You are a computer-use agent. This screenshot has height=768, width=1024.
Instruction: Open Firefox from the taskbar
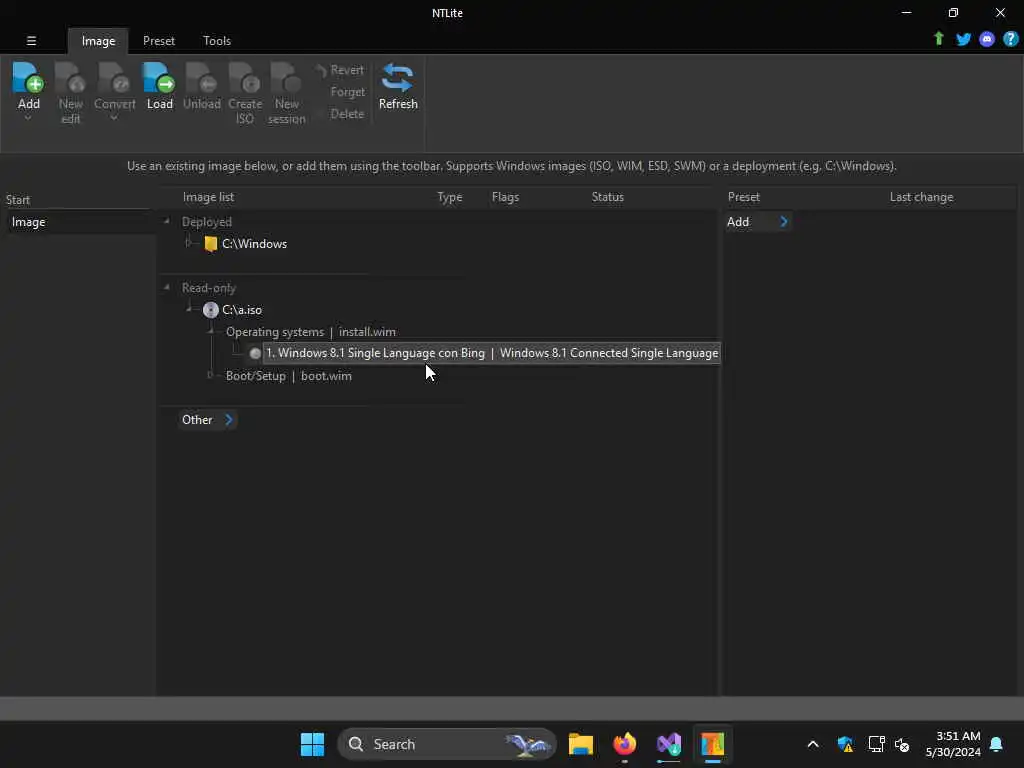(x=624, y=744)
